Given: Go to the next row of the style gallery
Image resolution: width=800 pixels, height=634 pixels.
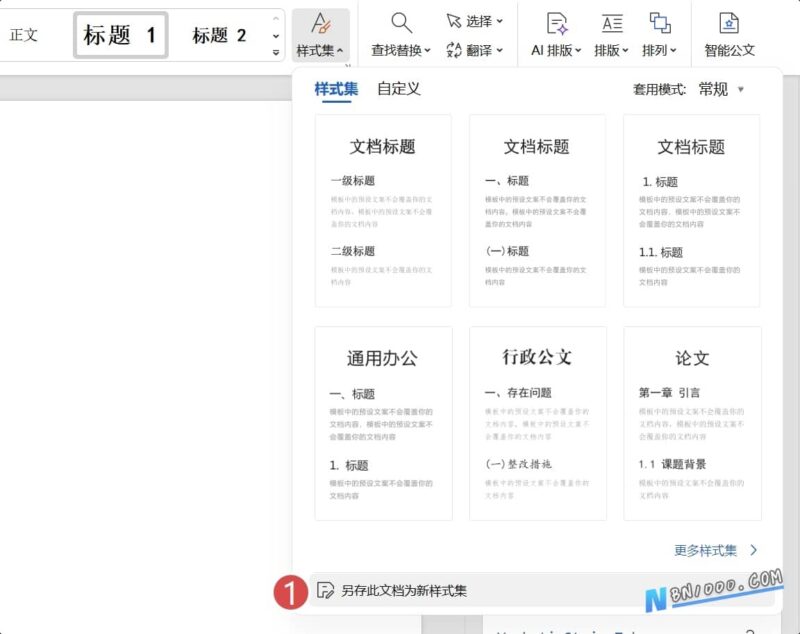Looking at the screenshot, I should coord(276,36).
